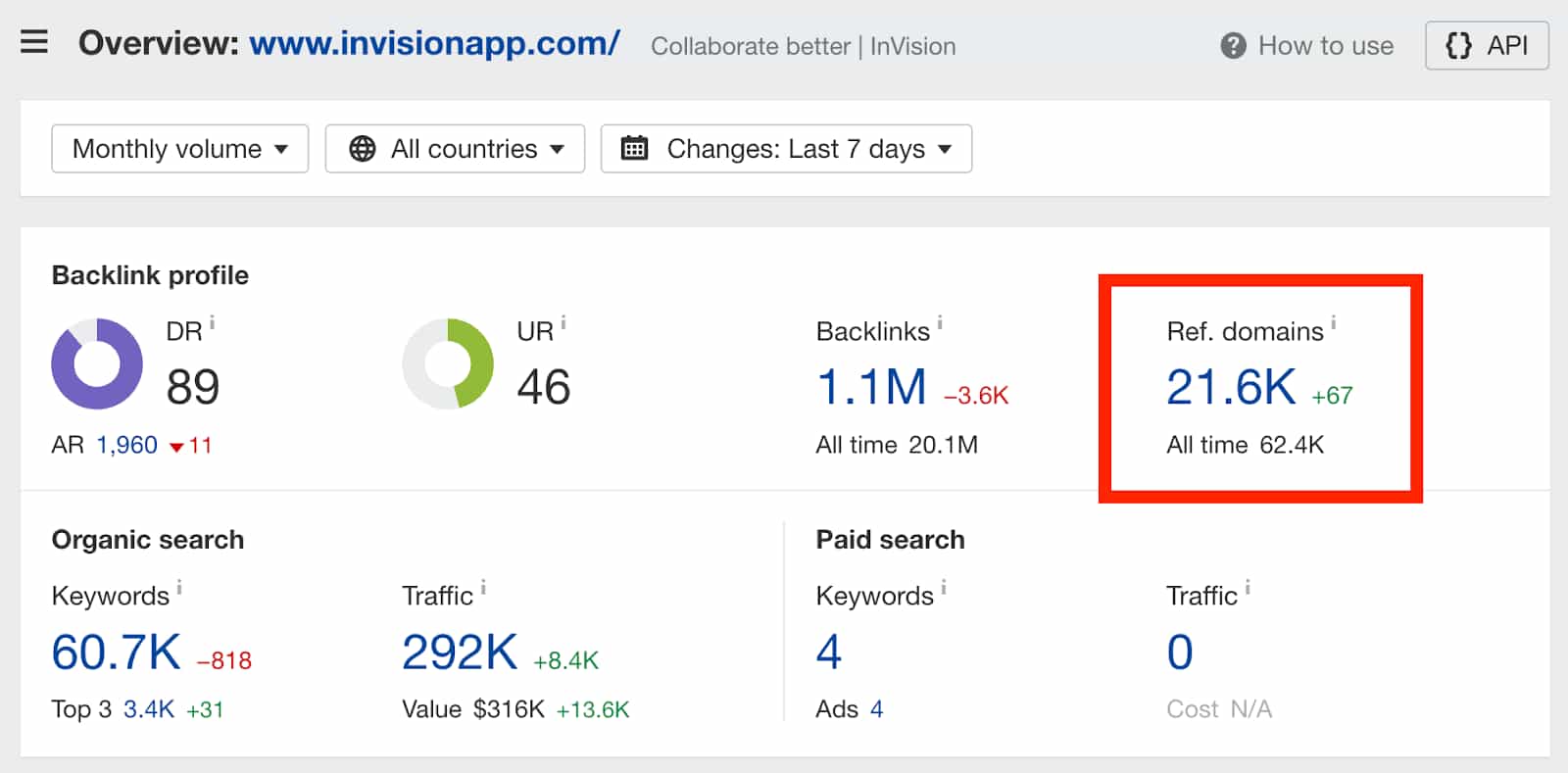
Task: Click the Organic search heading
Action: [x=148, y=540]
